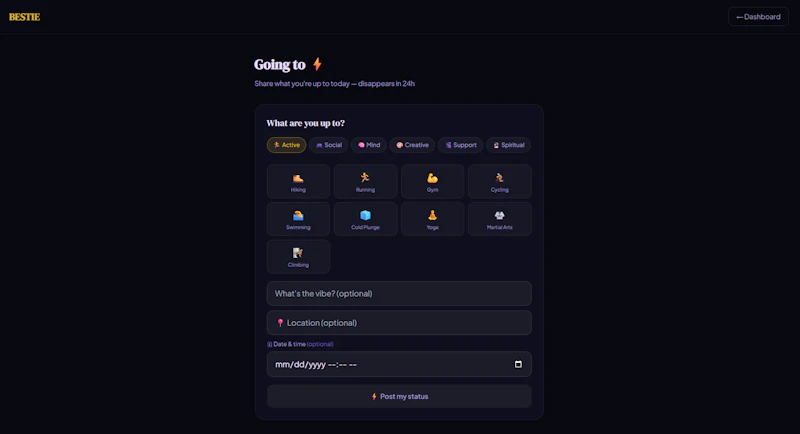Select the Cycling activity icon
The width and height of the screenshot is (800, 434).
click(499, 177)
